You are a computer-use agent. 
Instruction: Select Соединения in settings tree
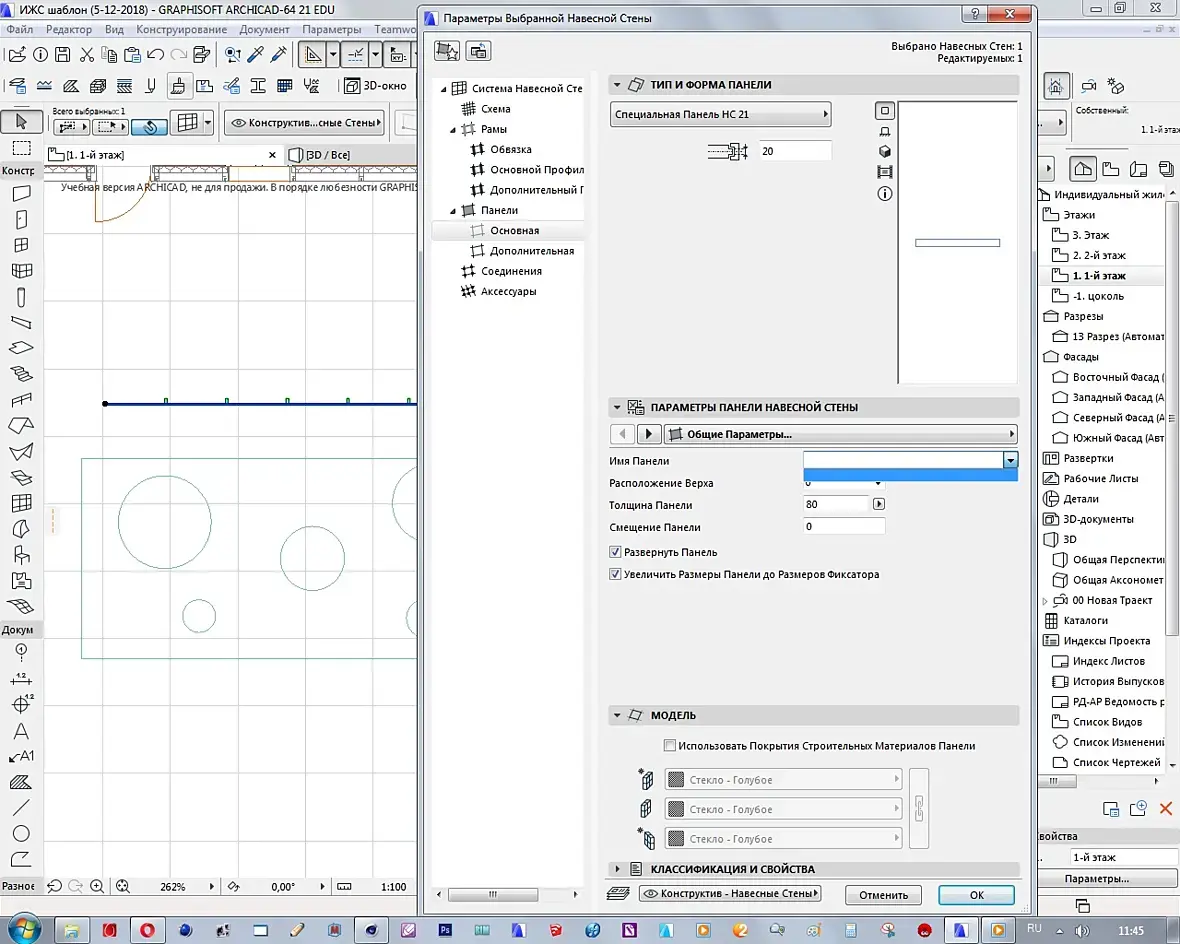click(511, 271)
